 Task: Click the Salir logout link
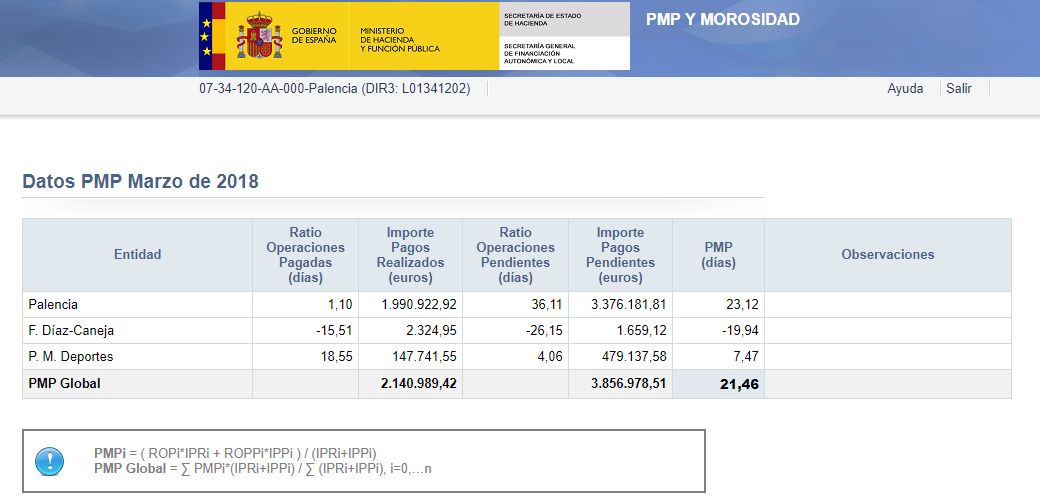point(959,88)
